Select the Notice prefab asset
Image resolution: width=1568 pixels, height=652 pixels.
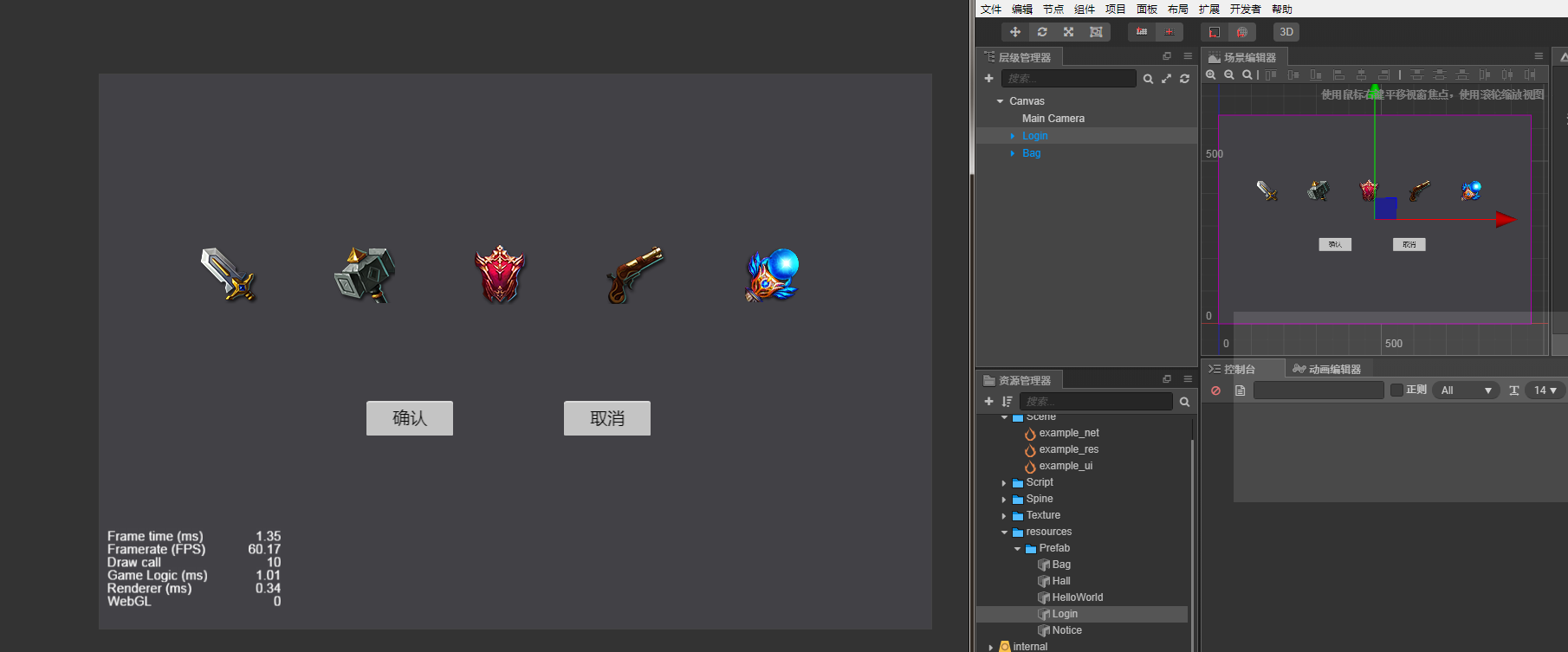(1067, 630)
